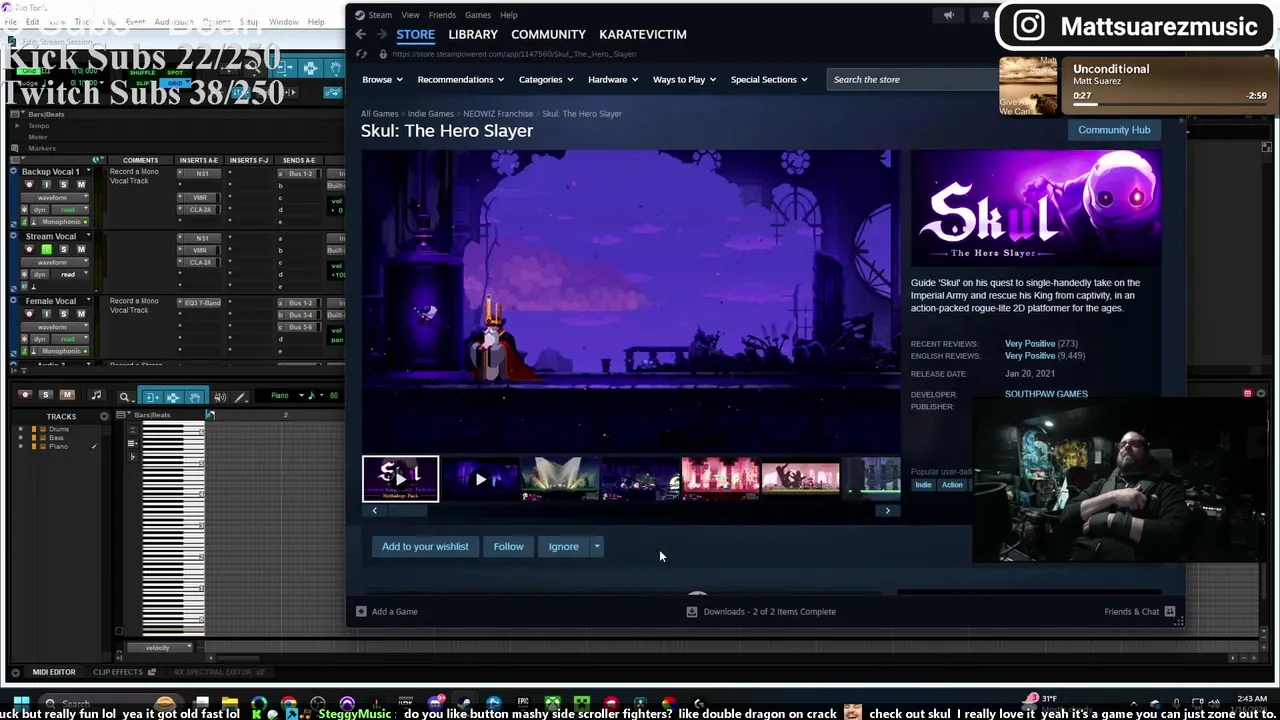Open Windows Start menu
This screenshot has width=1280, height=720.
click(21, 703)
